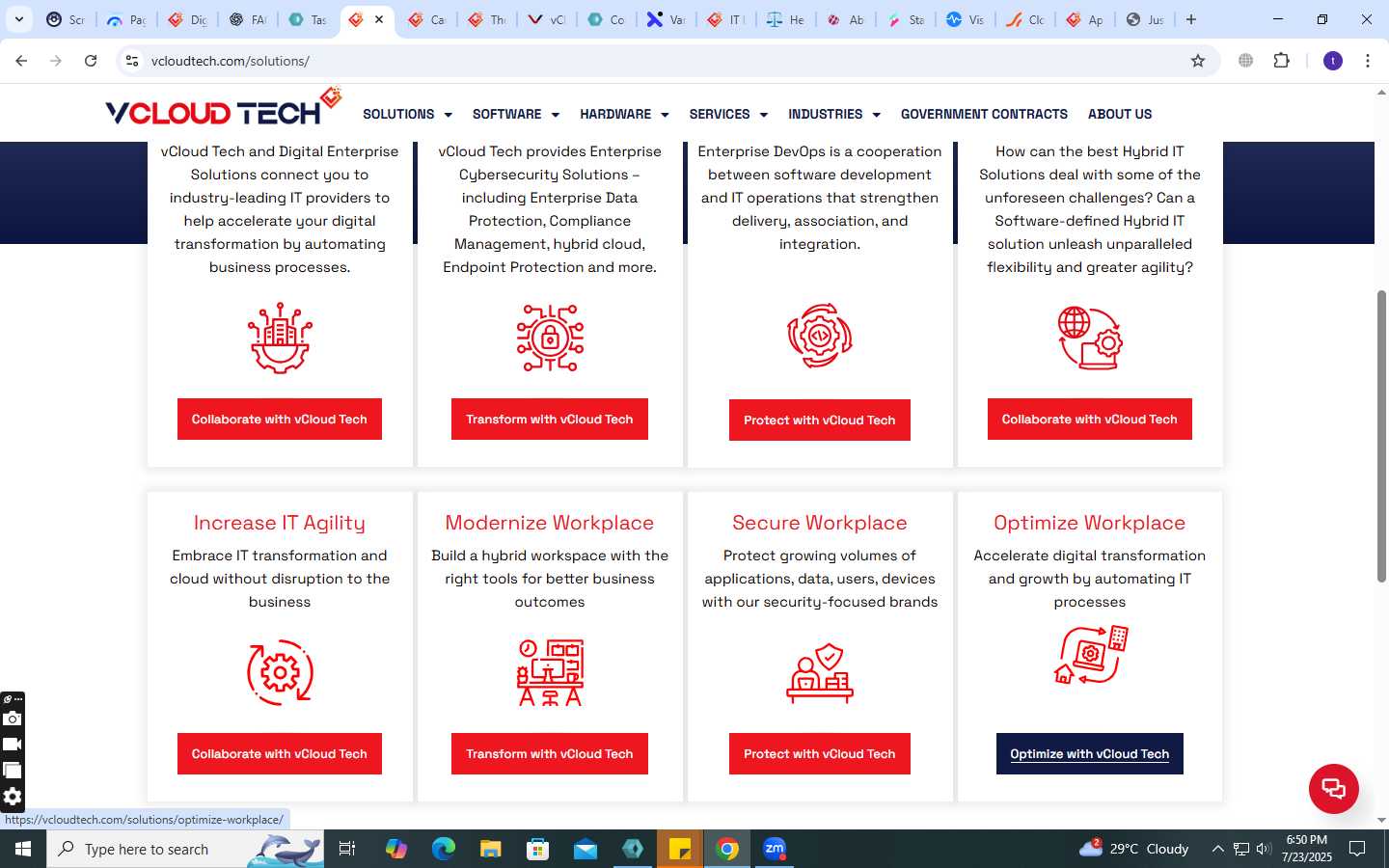The width and height of the screenshot is (1389, 868).
Task: Click the Windows search box
Action: [x=185, y=849]
